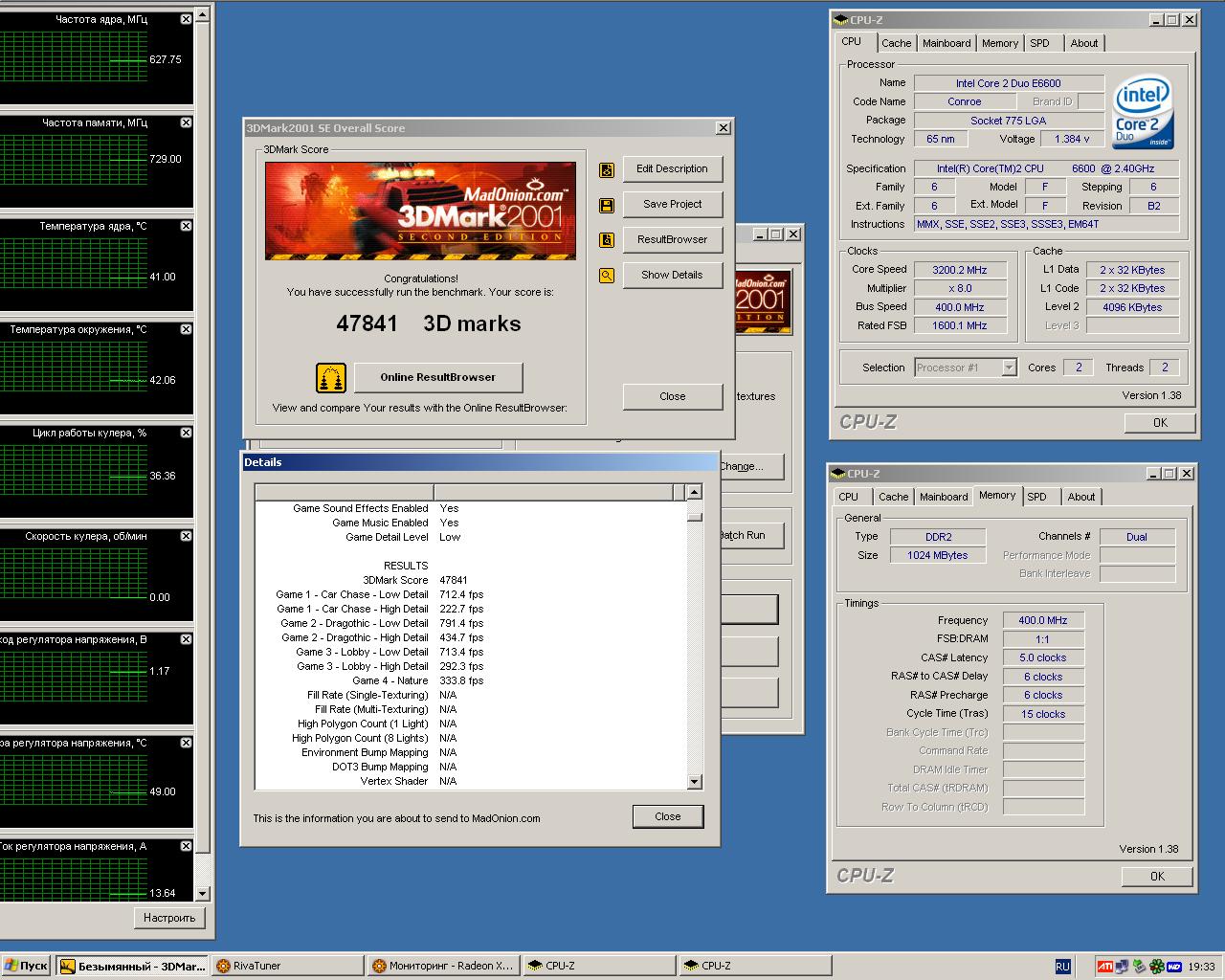1225x980 pixels.
Task: Switch to first CPU-Z taskbar item
Action: coord(600,967)
